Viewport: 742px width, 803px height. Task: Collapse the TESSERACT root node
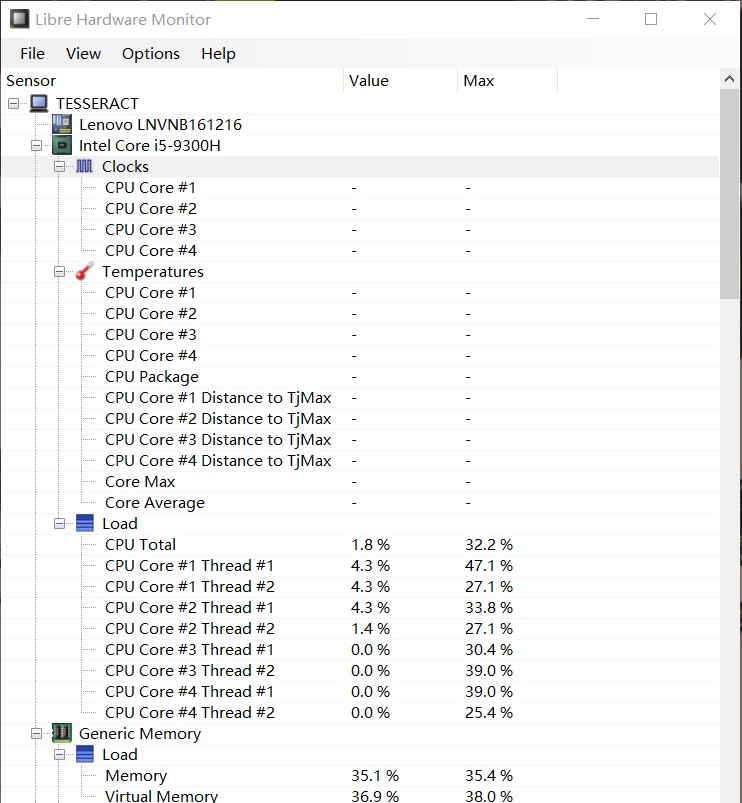tap(13, 103)
